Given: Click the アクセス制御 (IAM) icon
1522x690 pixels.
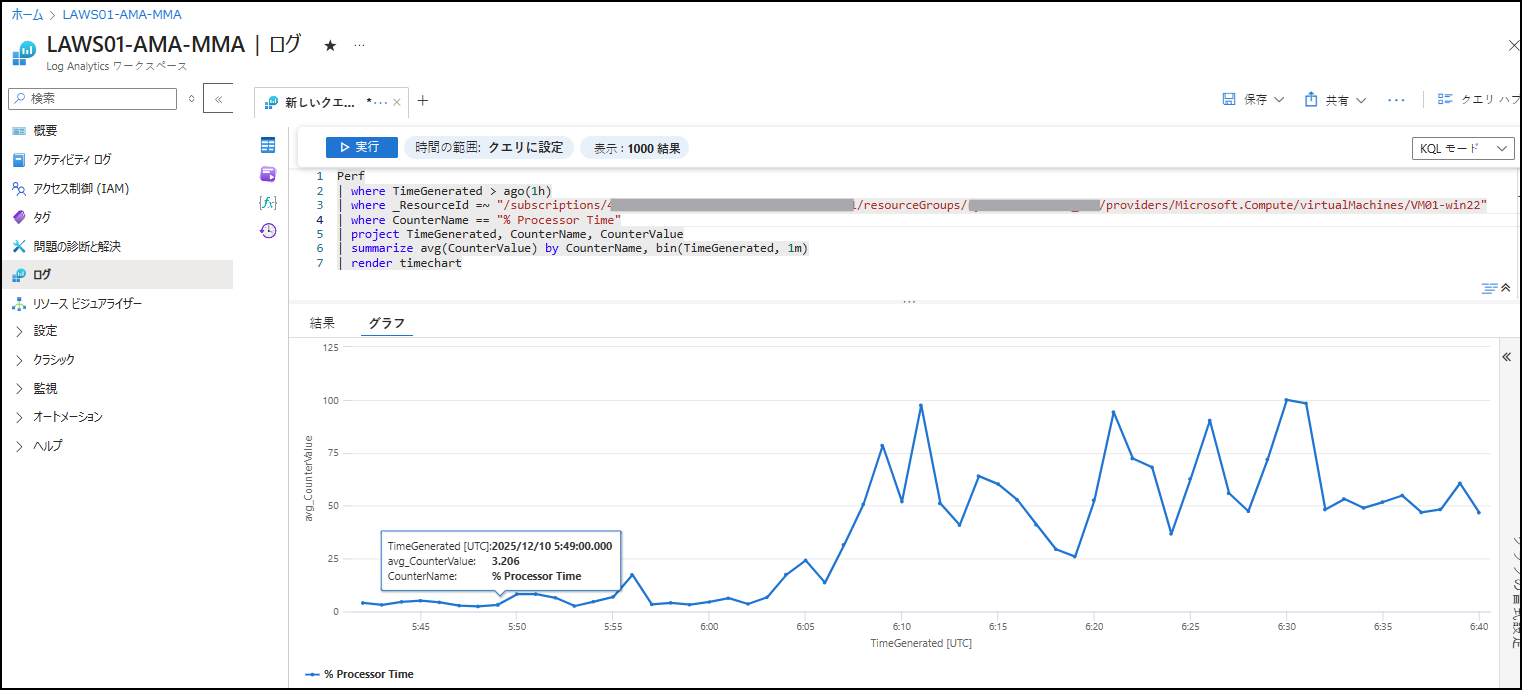Looking at the screenshot, I should click(19, 189).
